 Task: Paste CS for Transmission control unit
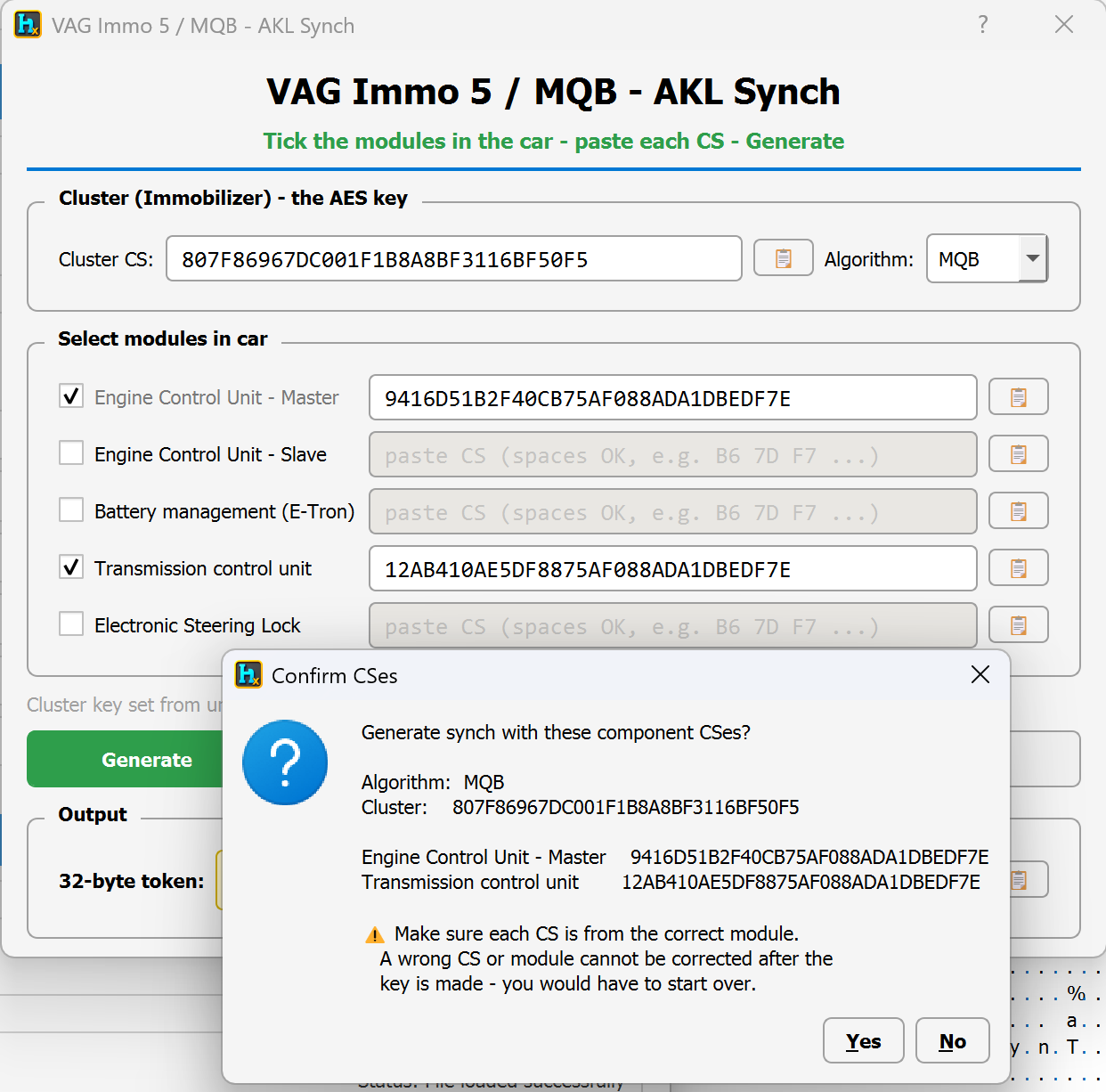coord(1018,568)
